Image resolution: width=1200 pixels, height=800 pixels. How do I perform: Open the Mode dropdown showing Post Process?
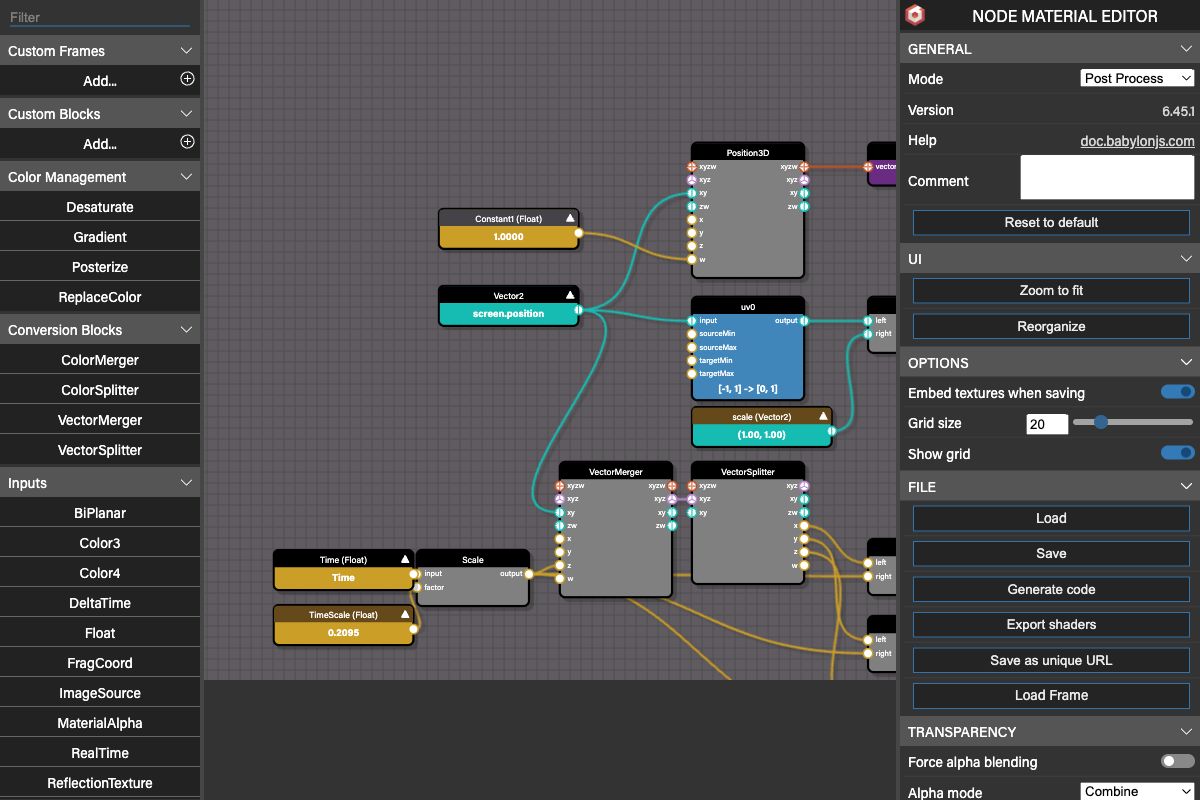(1138, 78)
